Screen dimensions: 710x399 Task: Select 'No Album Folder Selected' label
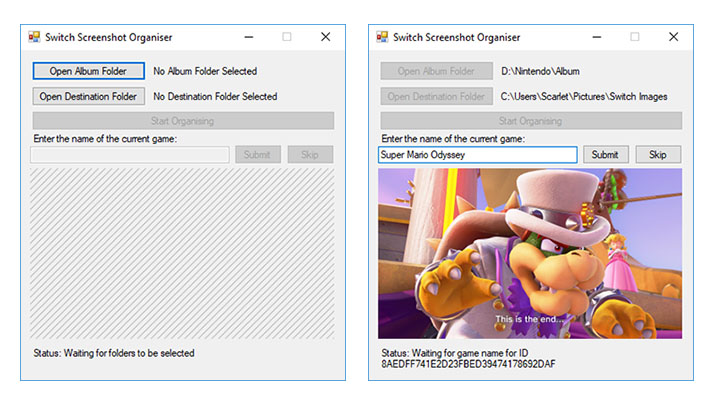click(x=205, y=71)
